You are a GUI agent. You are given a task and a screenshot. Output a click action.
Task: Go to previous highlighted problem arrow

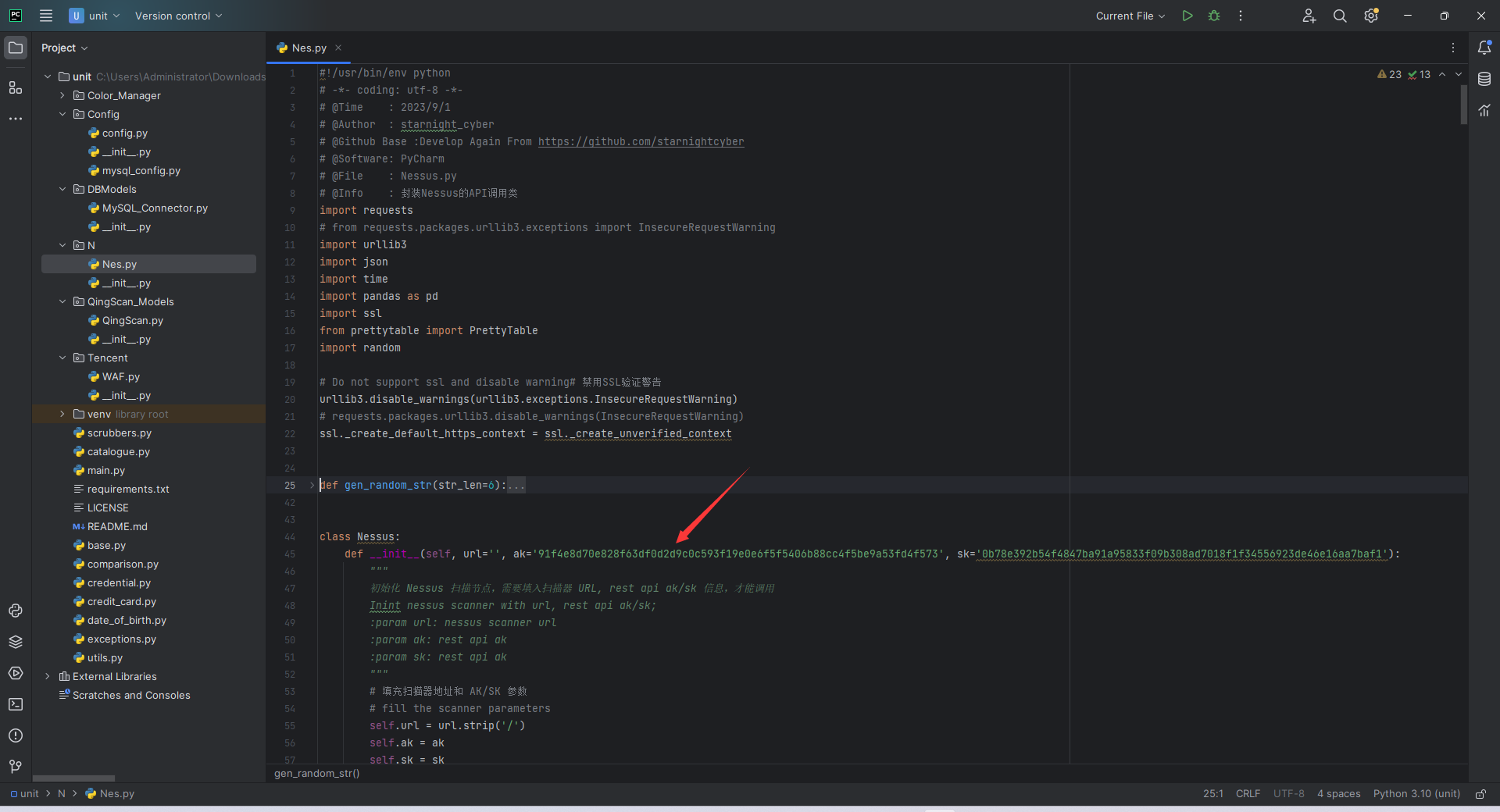[1442, 74]
